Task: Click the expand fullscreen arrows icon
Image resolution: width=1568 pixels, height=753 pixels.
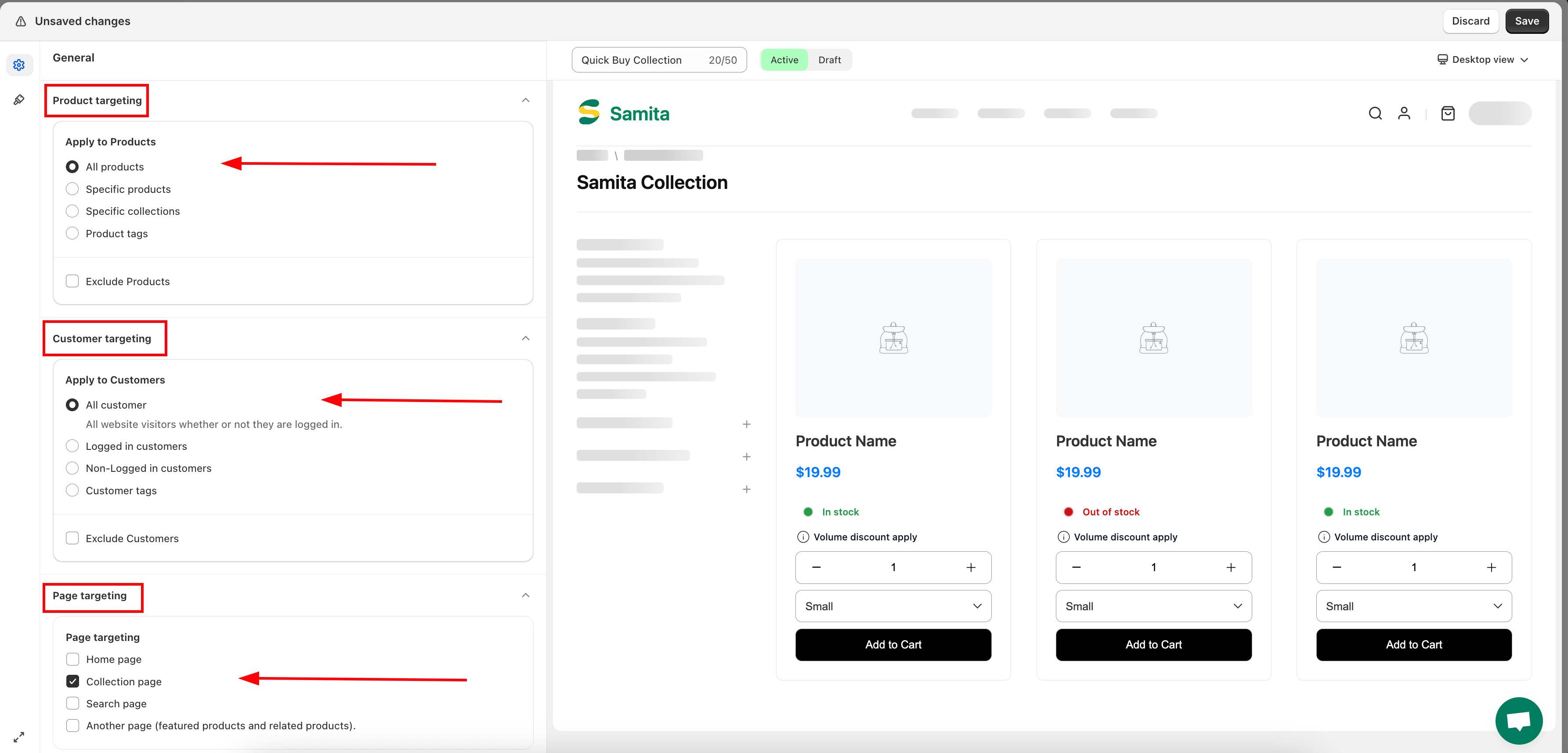Action: [19, 737]
